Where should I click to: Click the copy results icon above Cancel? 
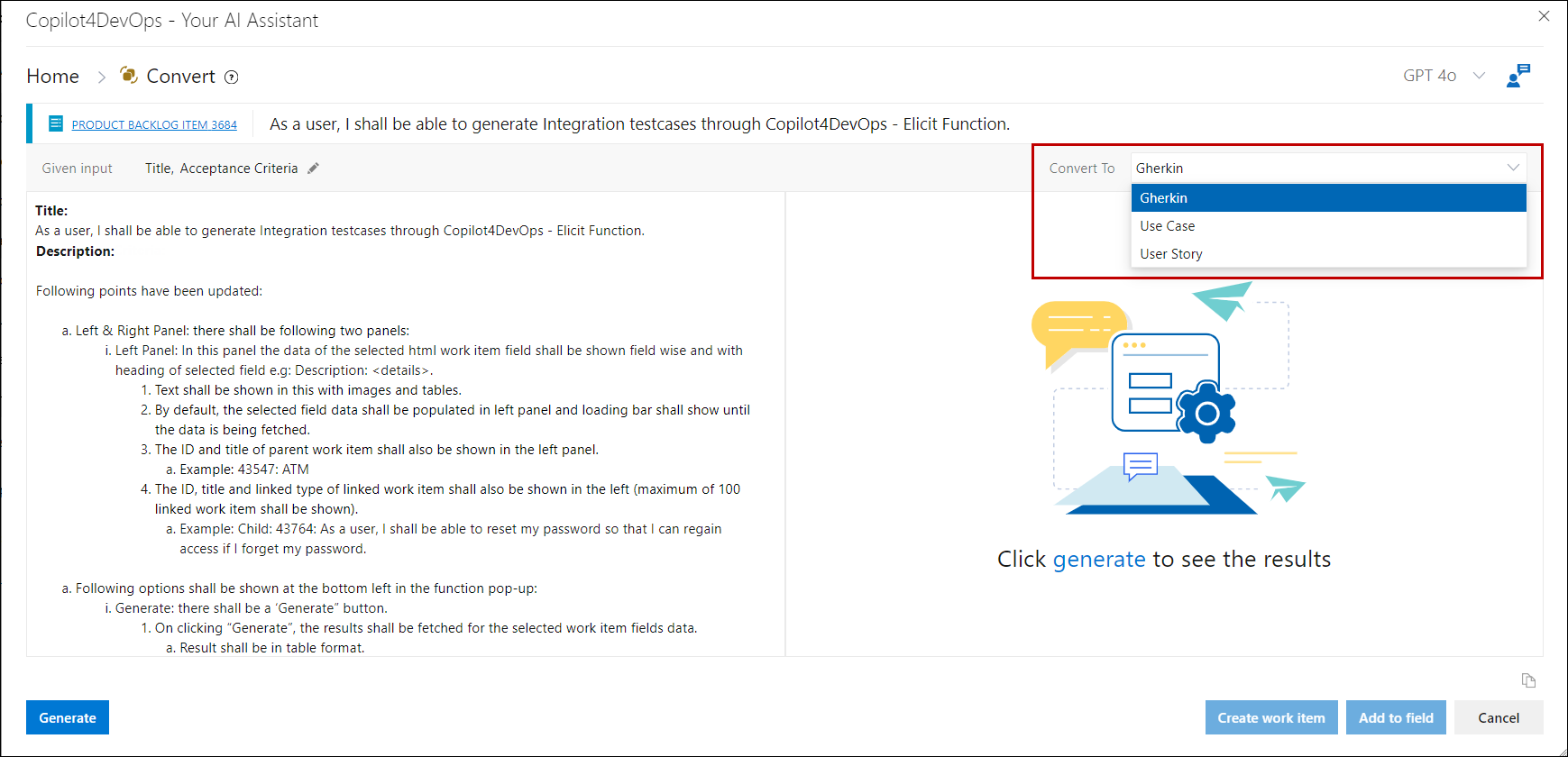click(x=1528, y=680)
